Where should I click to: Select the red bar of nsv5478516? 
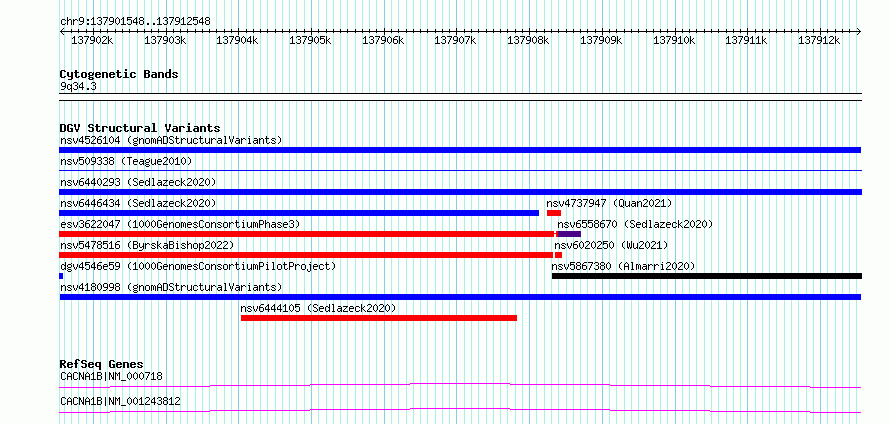click(306, 255)
